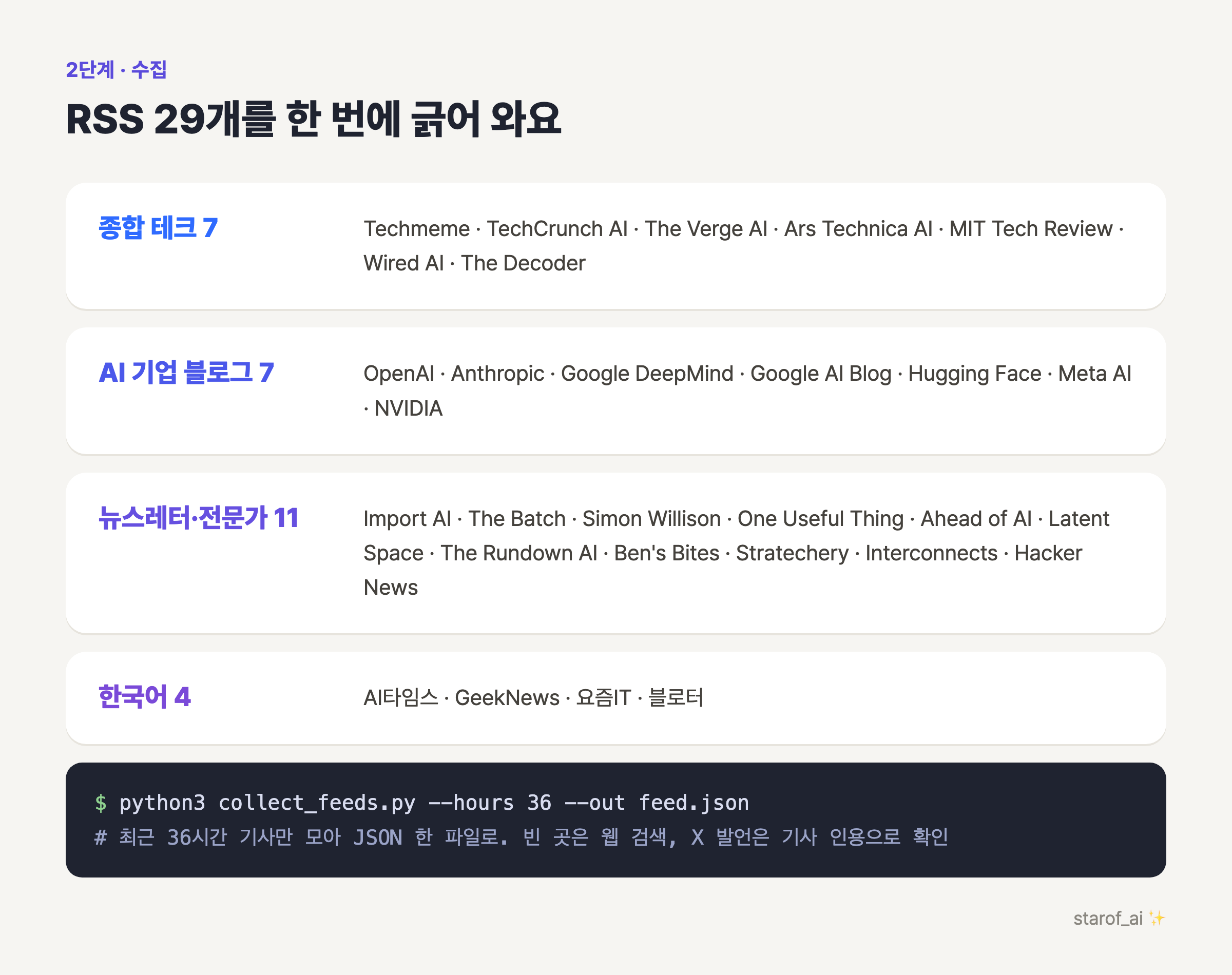This screenshot has width=1232, height=975.
Task: Click 'Meta AI' source name
Action: pos(1094,374)
